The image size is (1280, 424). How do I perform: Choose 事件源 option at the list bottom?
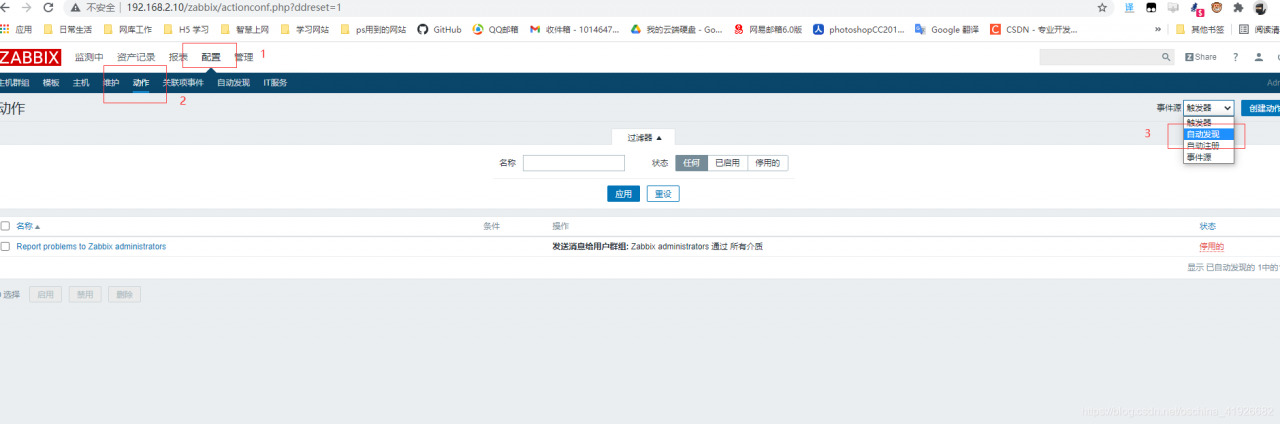click(1209, 158)
